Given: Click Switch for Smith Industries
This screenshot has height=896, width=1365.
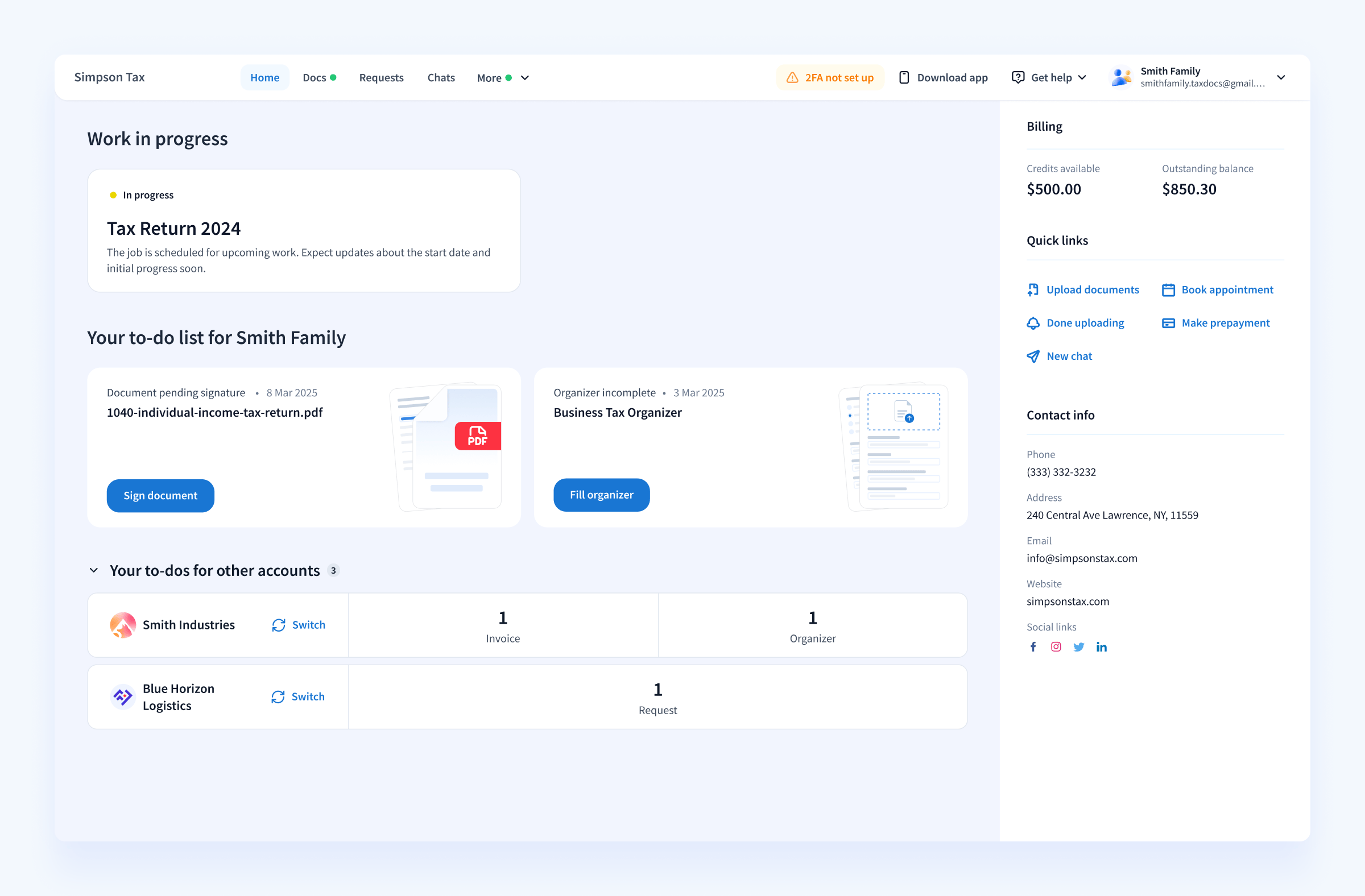Looking at the screenshot, I should point(309,625).
